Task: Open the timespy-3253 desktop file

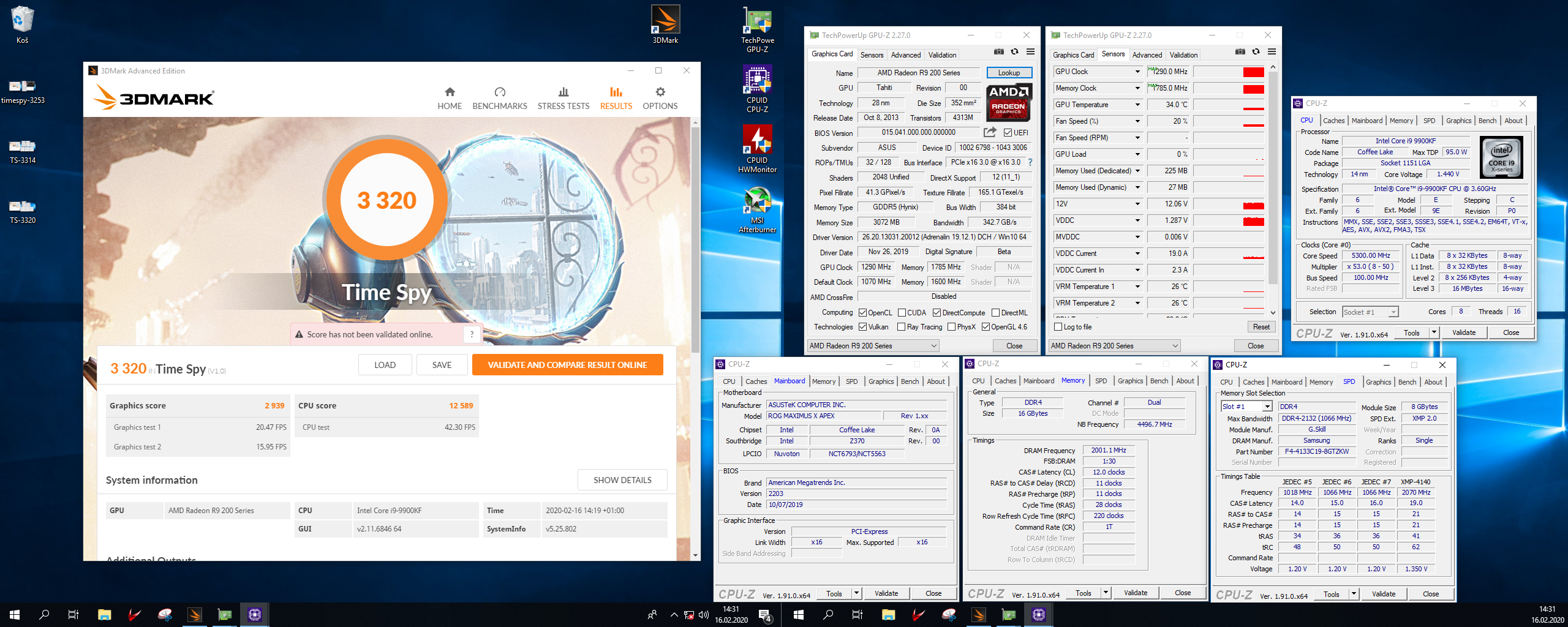Action: point(23,91)
